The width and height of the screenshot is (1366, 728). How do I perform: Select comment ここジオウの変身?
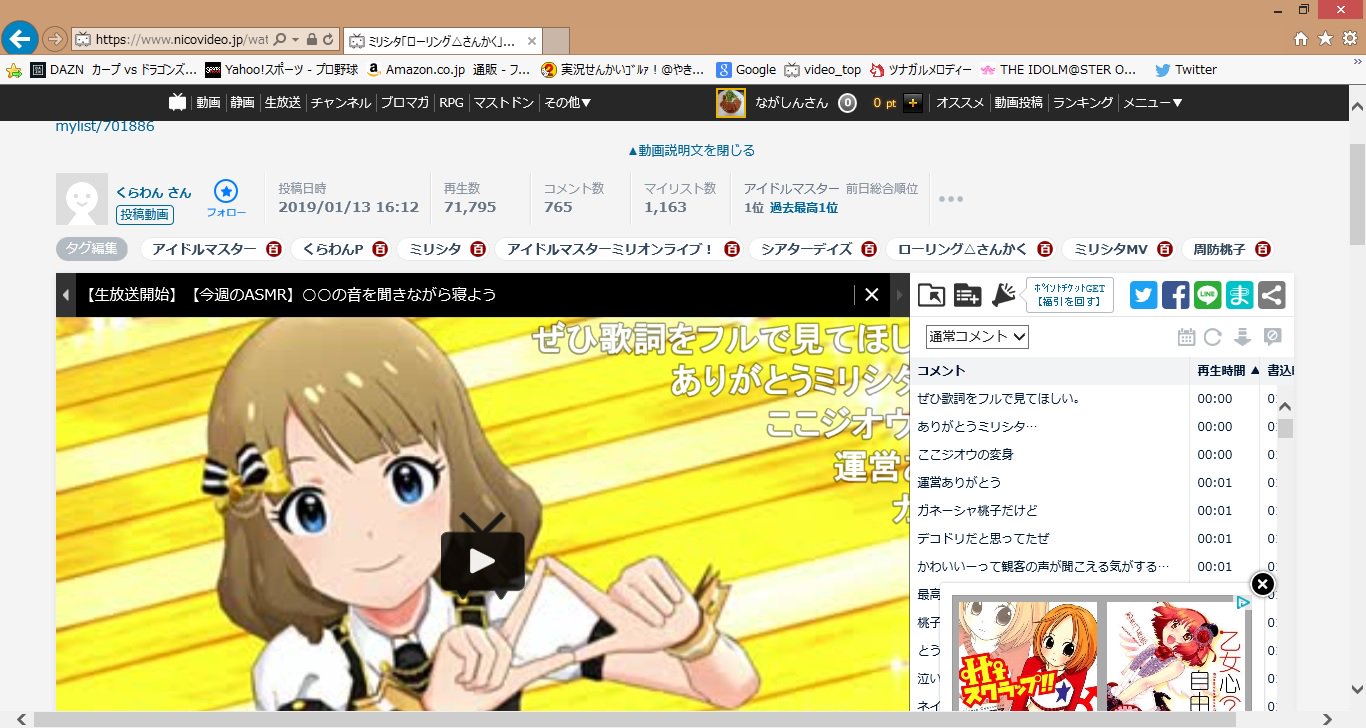coord(966,454)
